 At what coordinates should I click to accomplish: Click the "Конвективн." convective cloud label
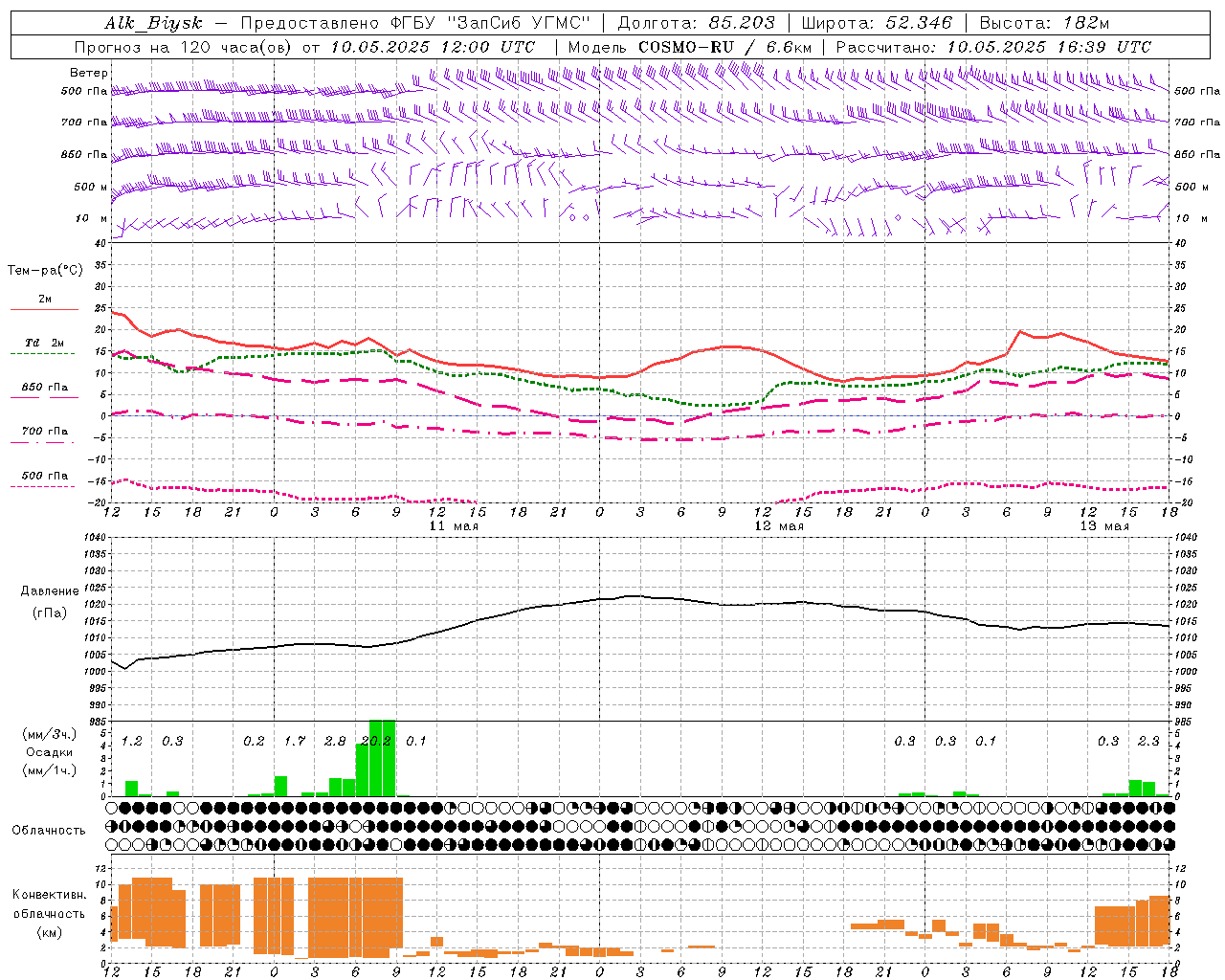(x=50, y=895)
